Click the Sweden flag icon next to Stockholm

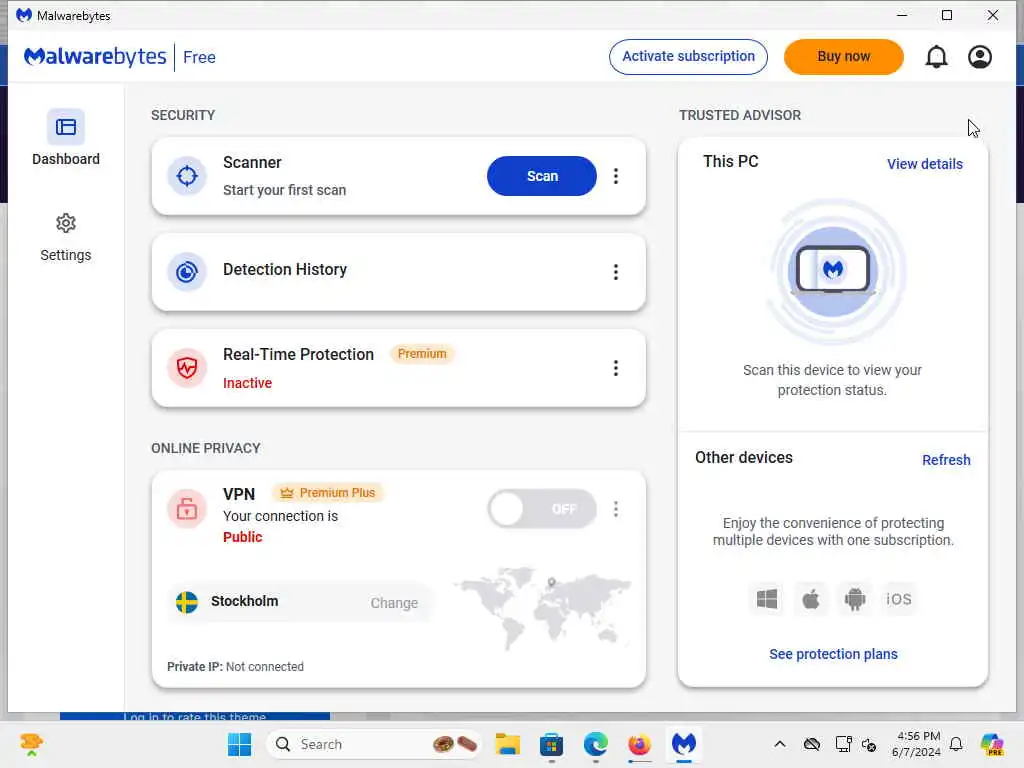tap(187, 602)
